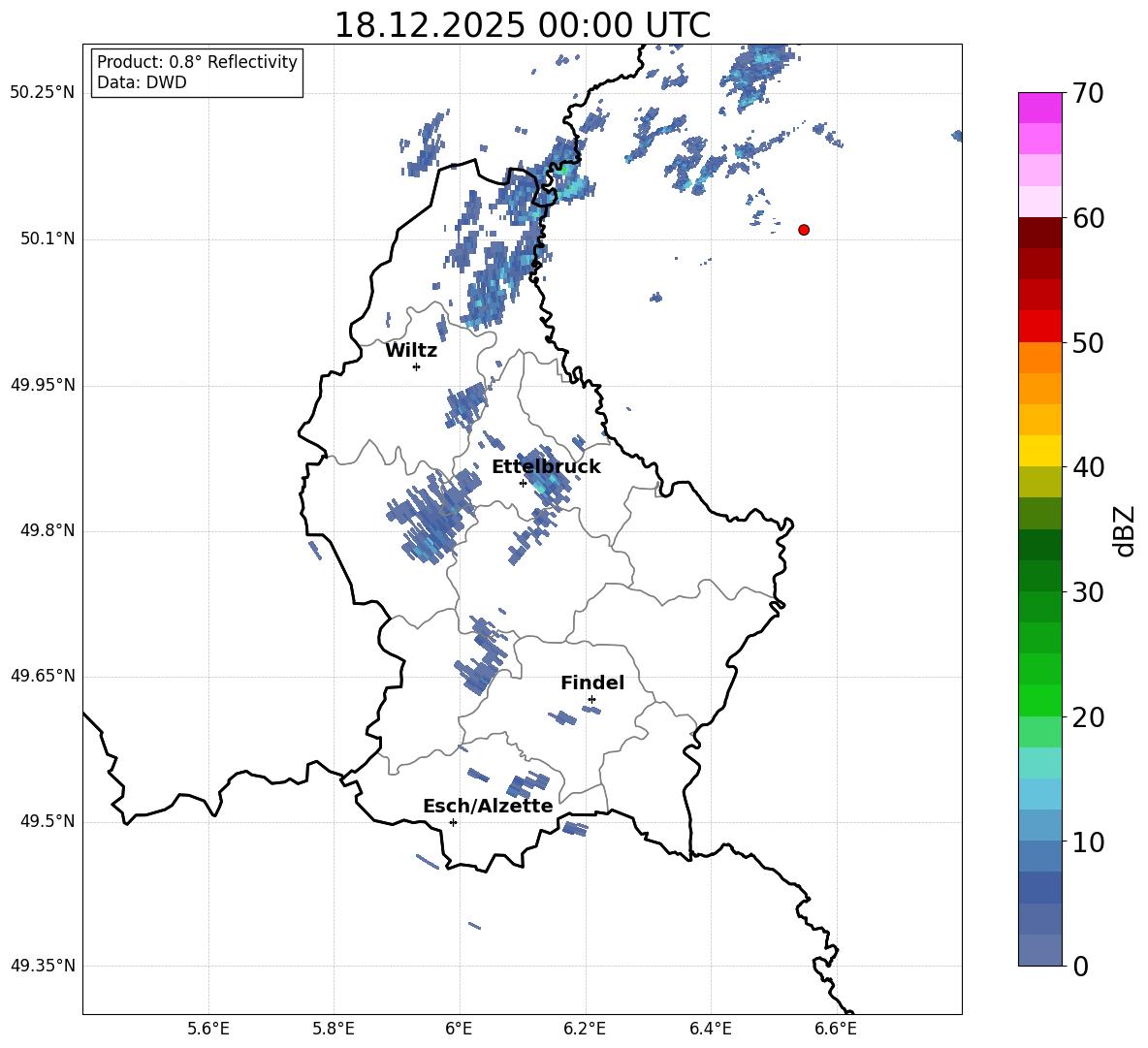Click the magenta top colorbar segment
Viewport: 1148px width, 1048px height.
point(1040,108)
